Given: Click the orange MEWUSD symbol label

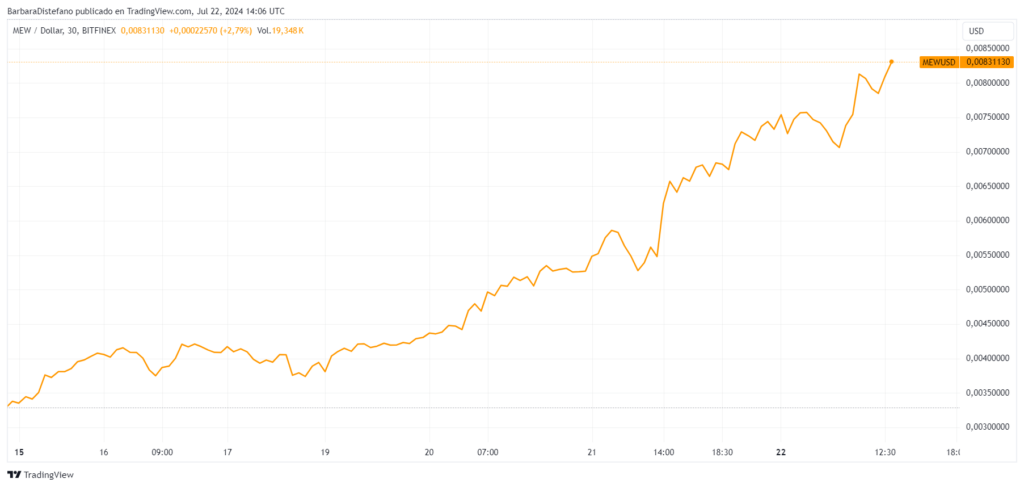Looking at the screenshot, I should 939,62.
